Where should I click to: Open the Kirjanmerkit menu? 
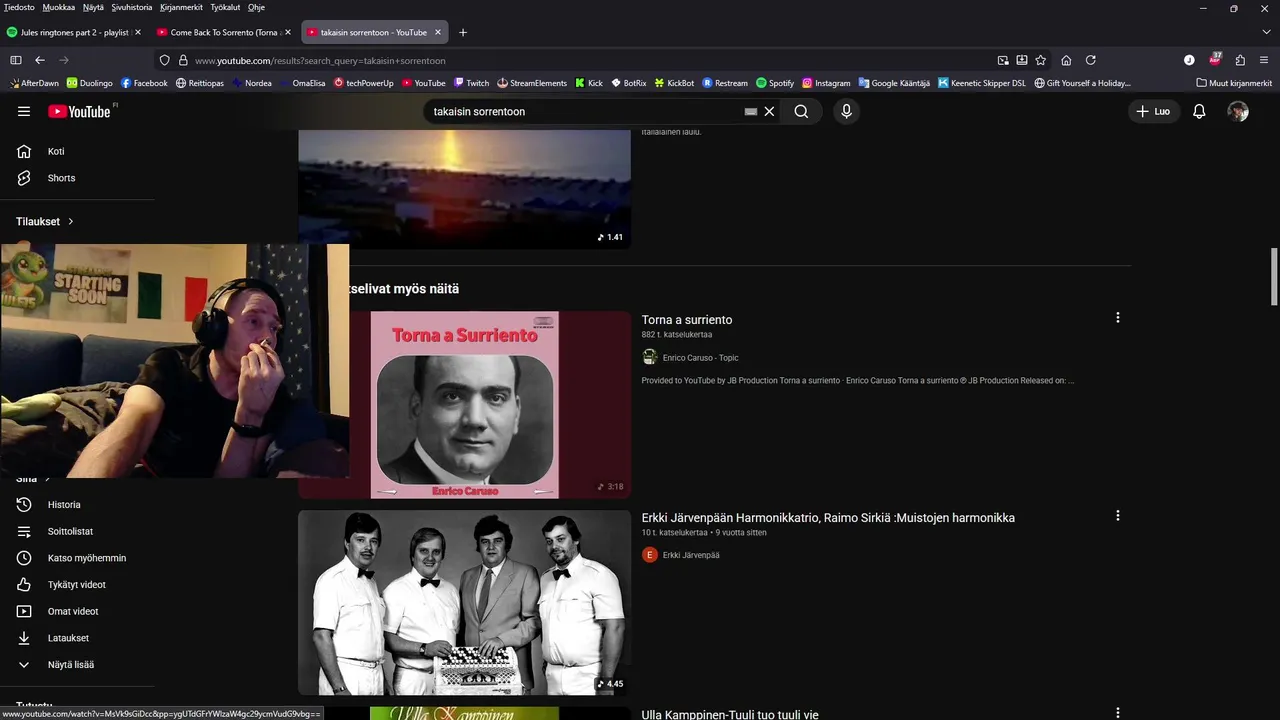(181, 7)
